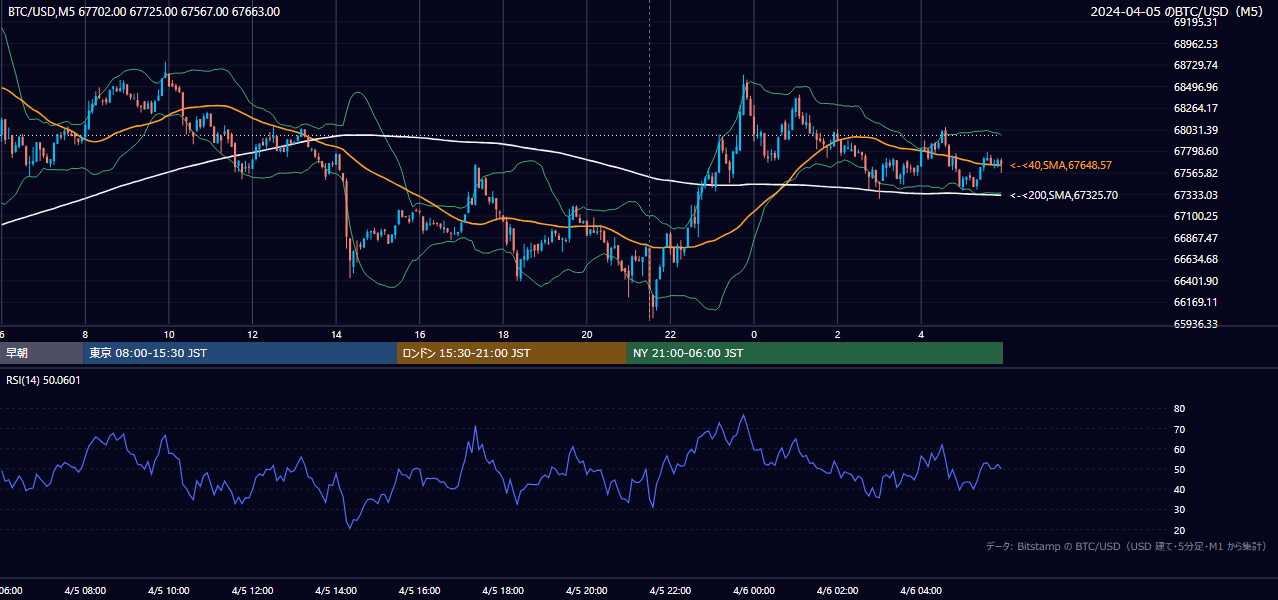Click the 4/5 18:00 date axis label

point(503,591)
